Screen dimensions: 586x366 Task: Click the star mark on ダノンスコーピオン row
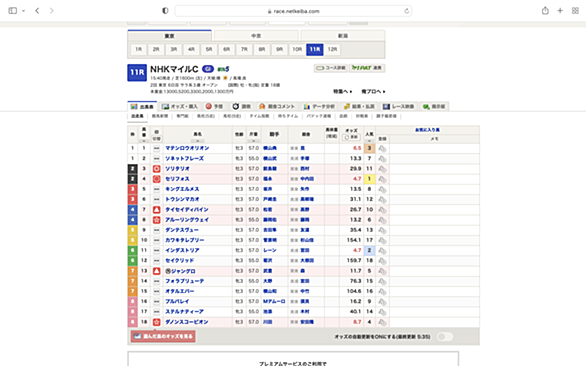157,322
